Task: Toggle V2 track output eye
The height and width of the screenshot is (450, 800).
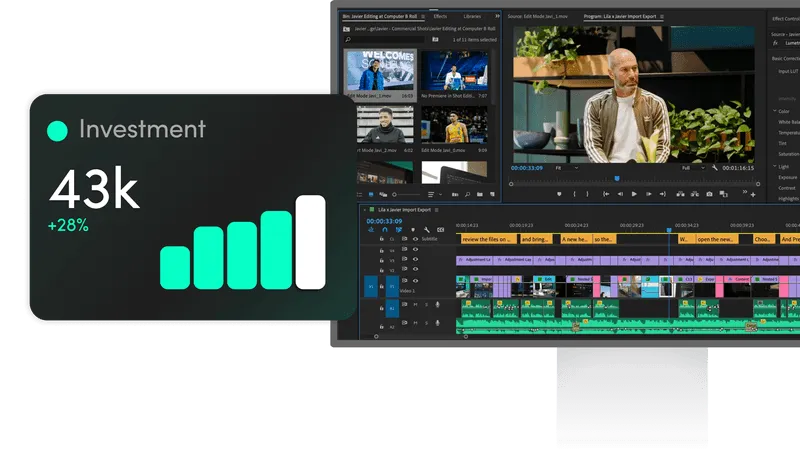Action: [x=415, y=269]
